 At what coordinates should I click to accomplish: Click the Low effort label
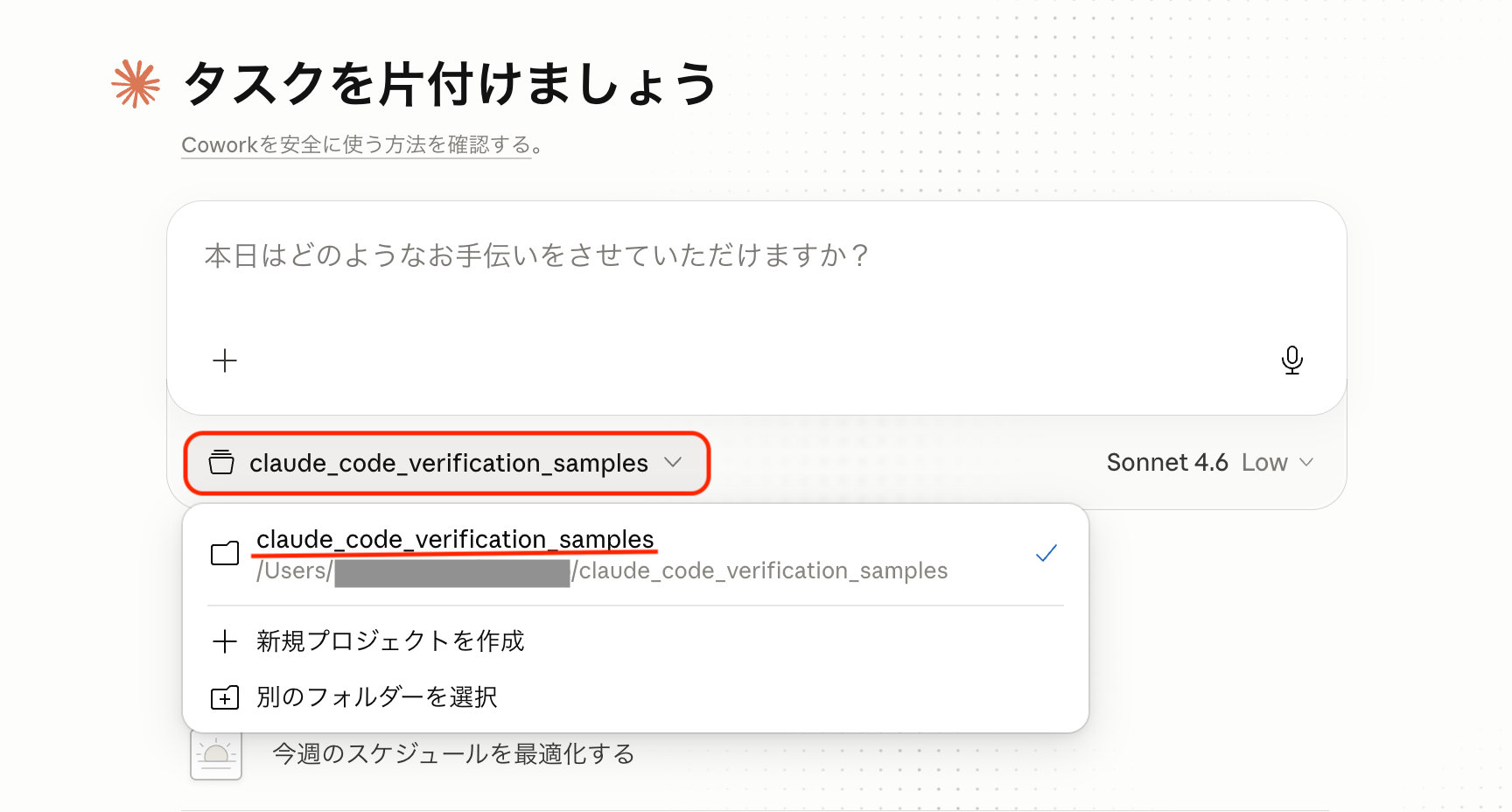click(x=1264, y=462)
